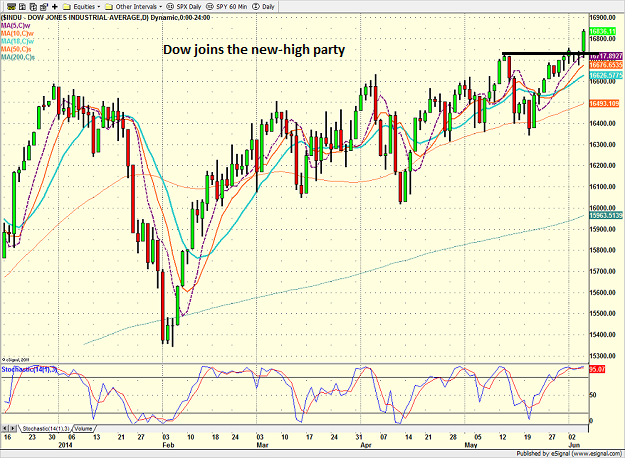Image resolution: width=625 pixels, height=458 pixels.
Task: Select the Stochastic(14(1),3) study tab
Action: [46, 429]
